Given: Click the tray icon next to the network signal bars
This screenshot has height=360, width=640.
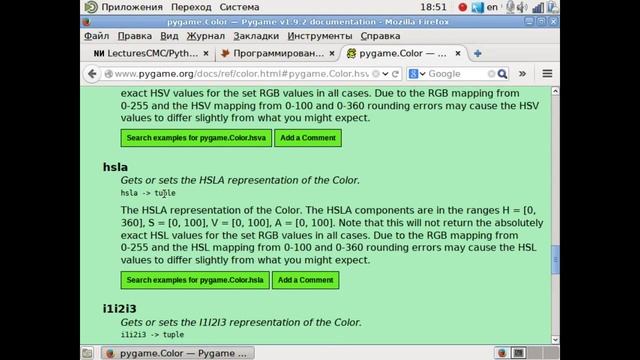Looking at the screenshot, I should [552, 7].
